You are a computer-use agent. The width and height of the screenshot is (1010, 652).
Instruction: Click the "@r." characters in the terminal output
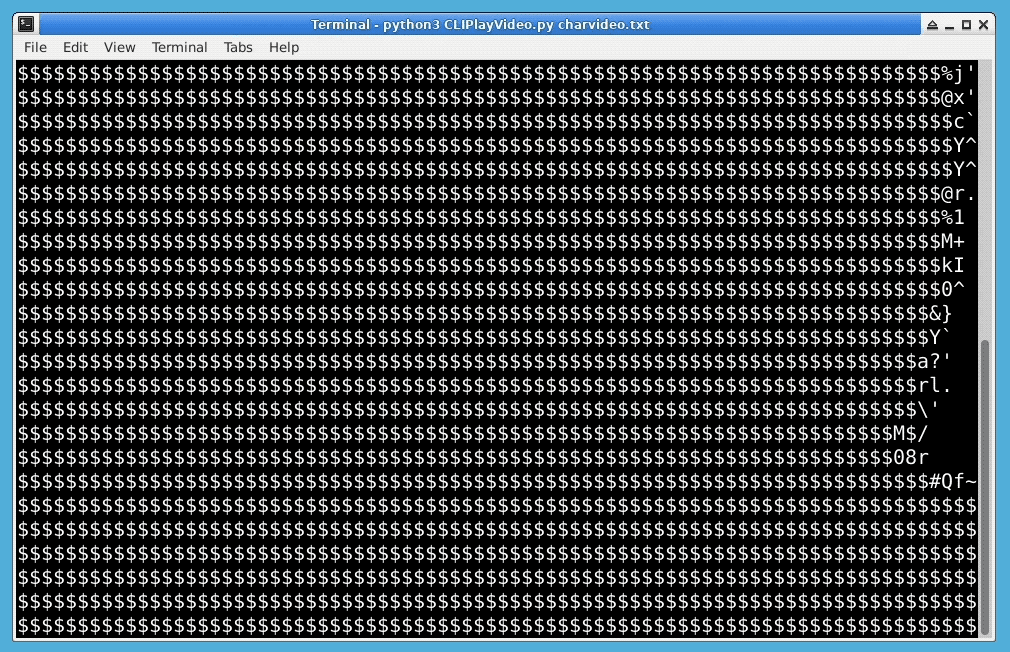point(958,193)
